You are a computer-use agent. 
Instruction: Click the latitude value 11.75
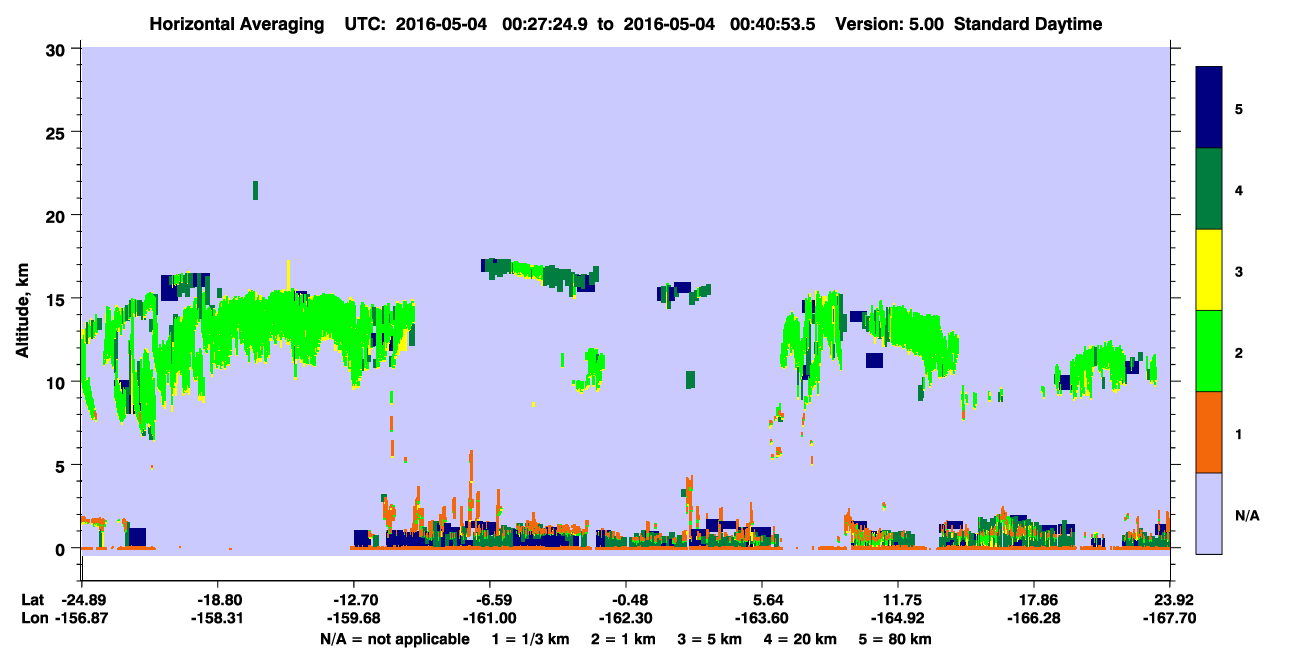click(x=898, y=599)
